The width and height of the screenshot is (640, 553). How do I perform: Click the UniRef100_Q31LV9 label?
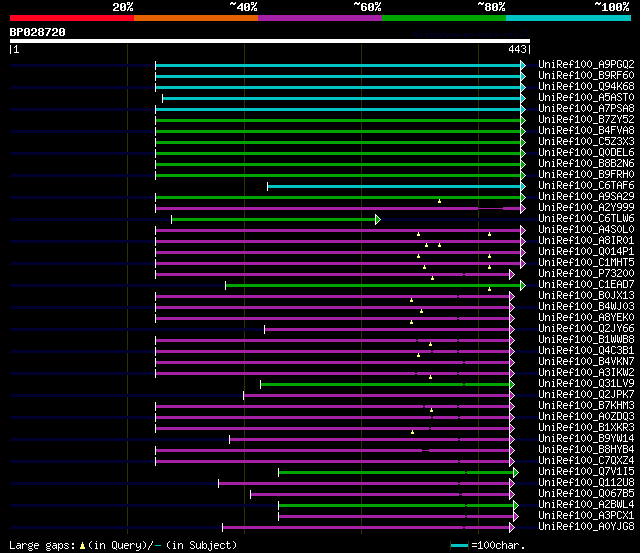click(x=586, y=384)
